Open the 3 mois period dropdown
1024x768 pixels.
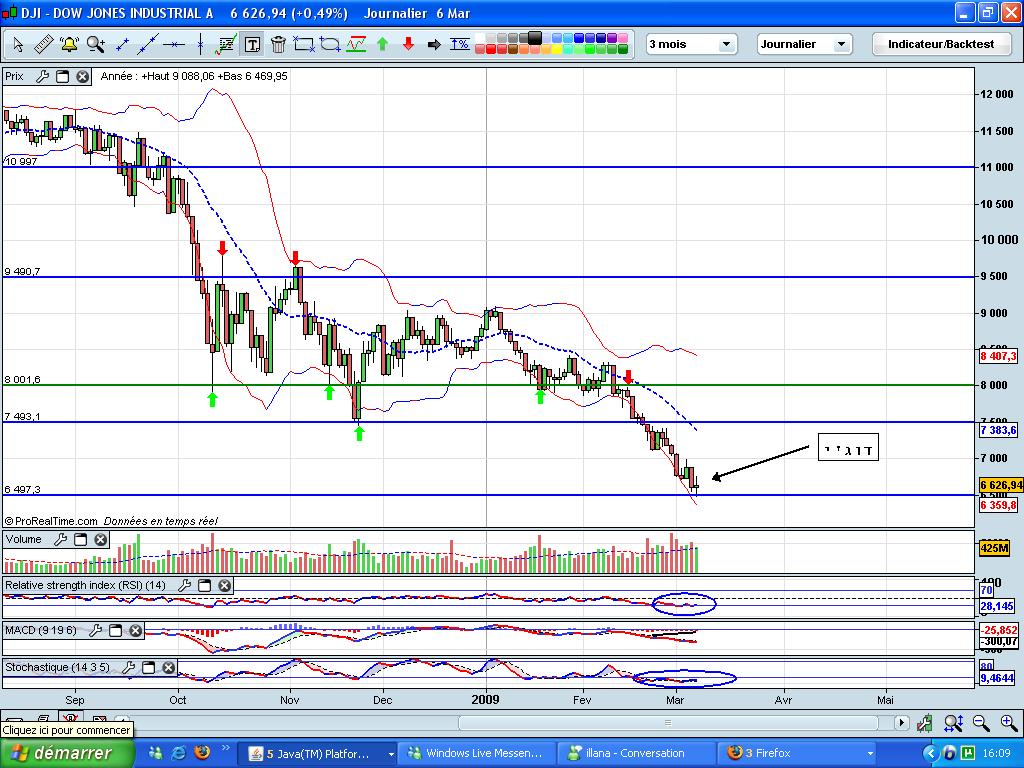692,44
